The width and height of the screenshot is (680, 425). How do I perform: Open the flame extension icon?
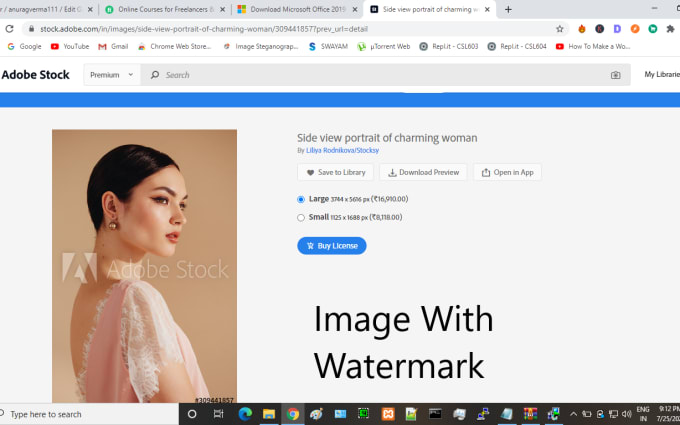[x=582, y=29]
